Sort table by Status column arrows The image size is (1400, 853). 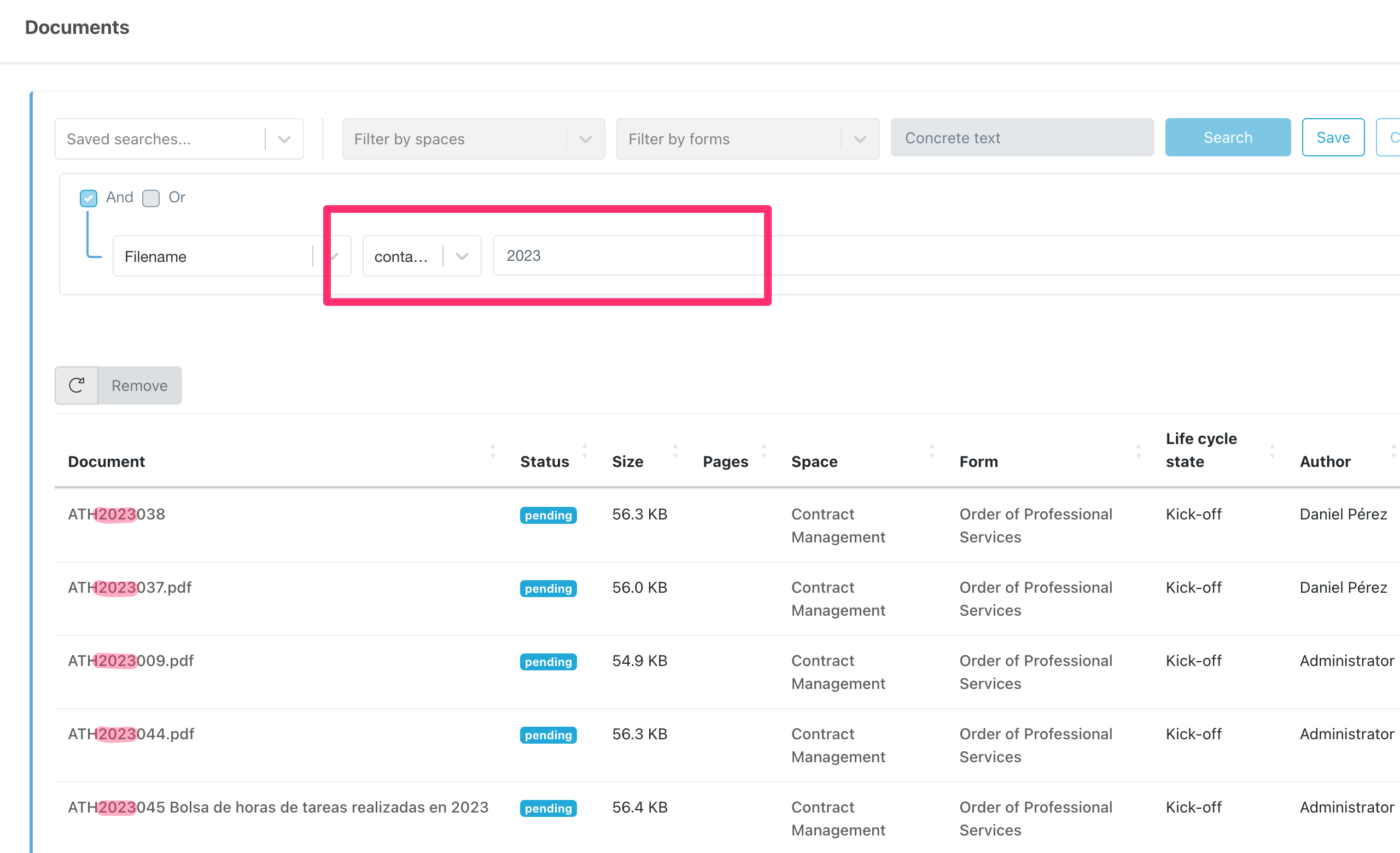point(585,452)
